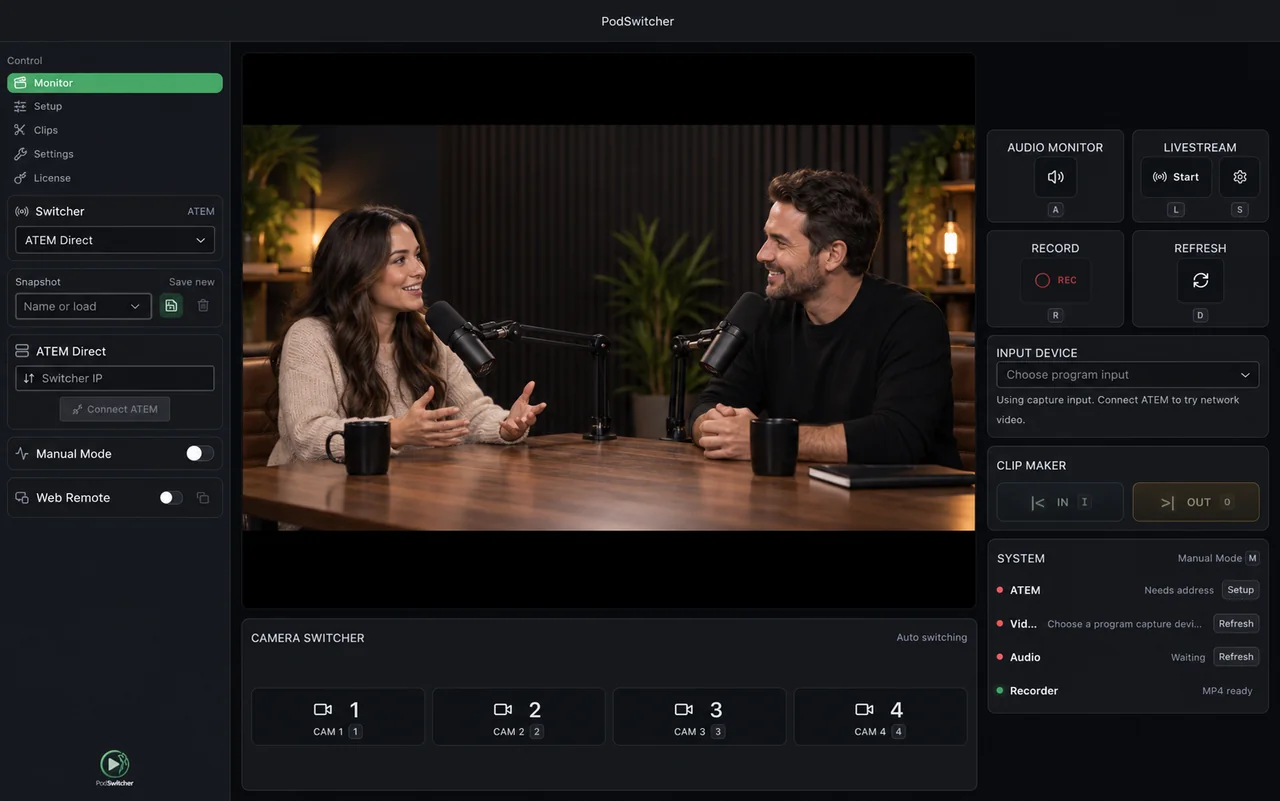Switch to CAM 2
This screenshot has width=1280, height=801.
[x=518, y=716]
